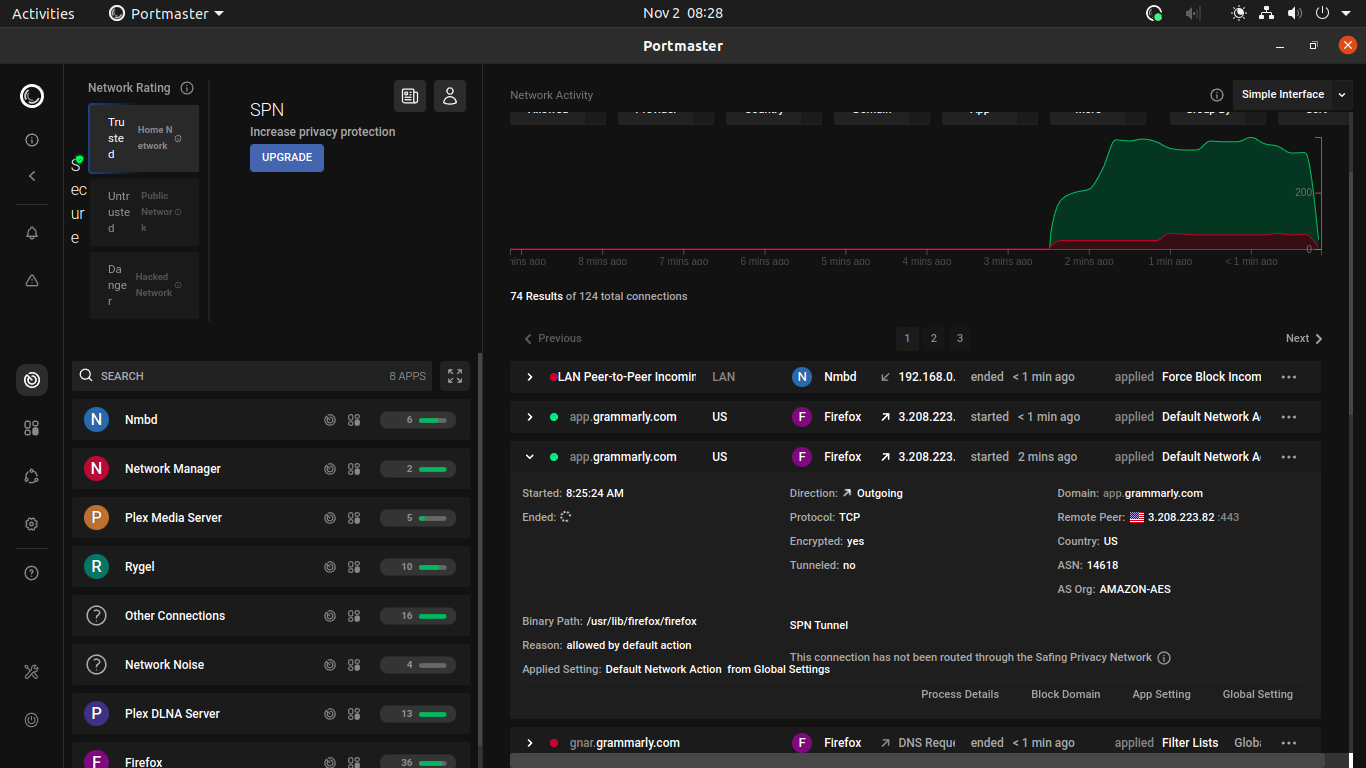This screenshot has height=768, width=1366.
Task: Open the Notifications bell icon in sidebar
Action: click(x=31, y=232)
